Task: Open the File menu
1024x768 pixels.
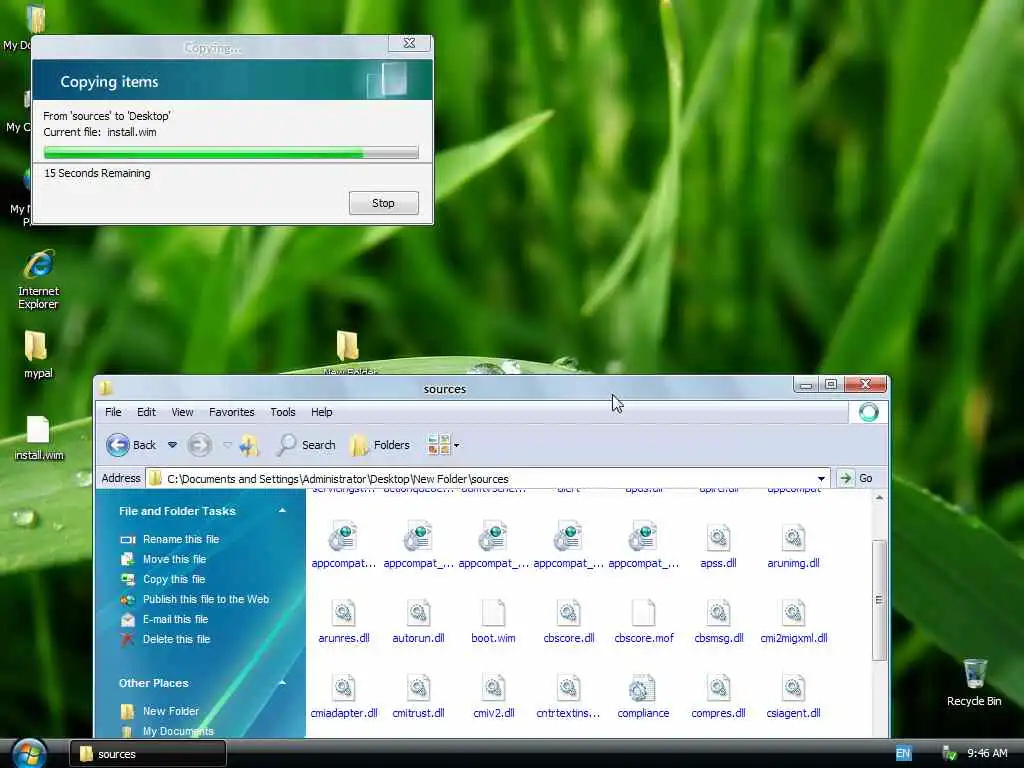Action: [x=113, y=412]
